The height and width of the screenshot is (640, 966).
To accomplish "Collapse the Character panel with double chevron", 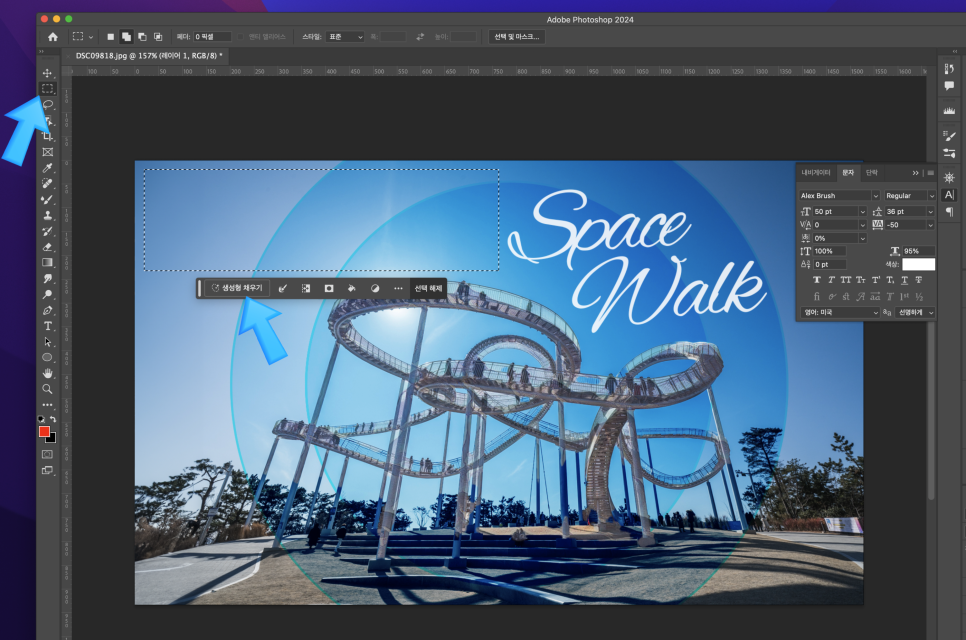I will 915,172.
